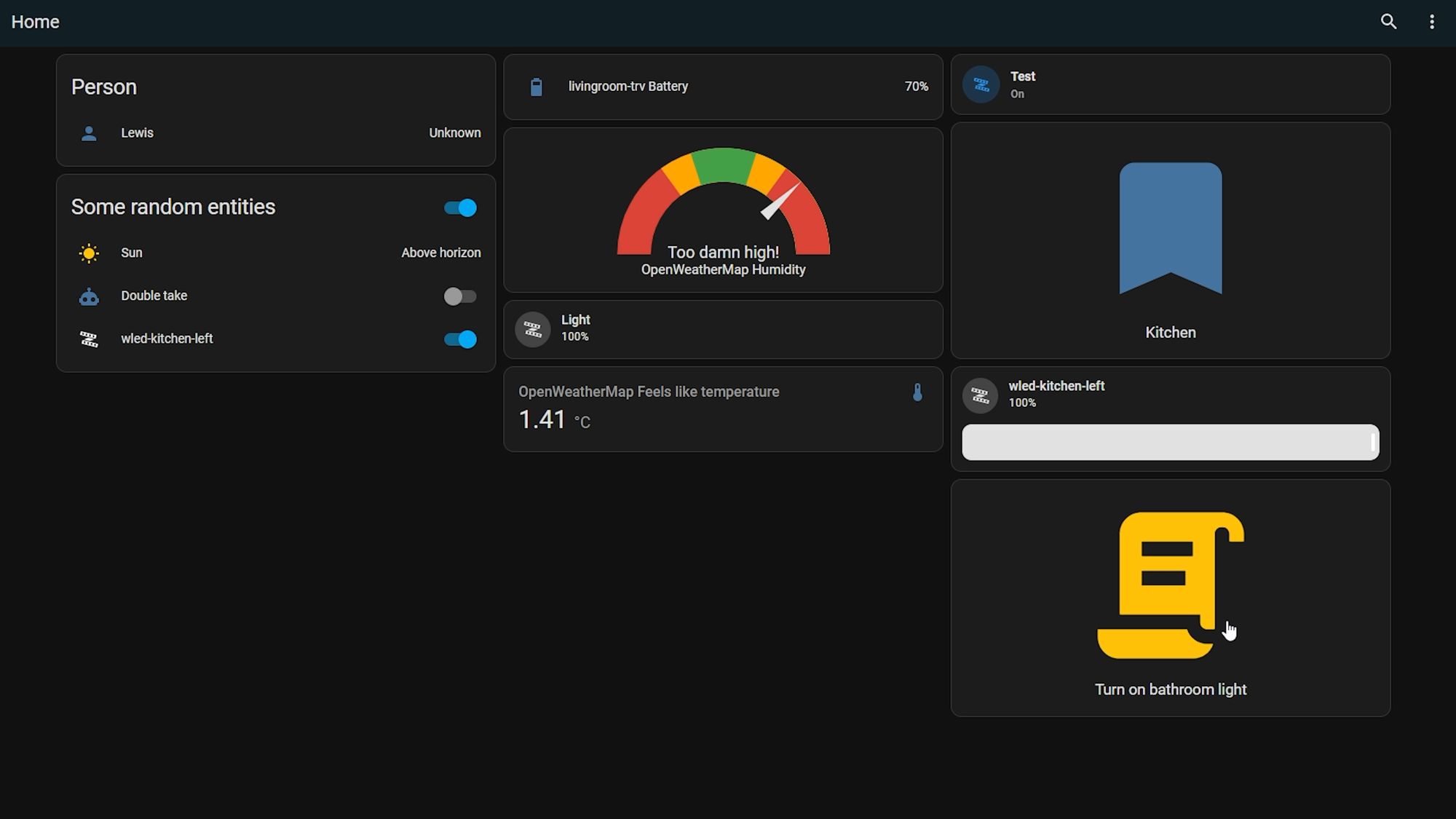The height and width of the screenshot is (819, 1456).
Task: Click the Double take robot icon
Action: 89,296
